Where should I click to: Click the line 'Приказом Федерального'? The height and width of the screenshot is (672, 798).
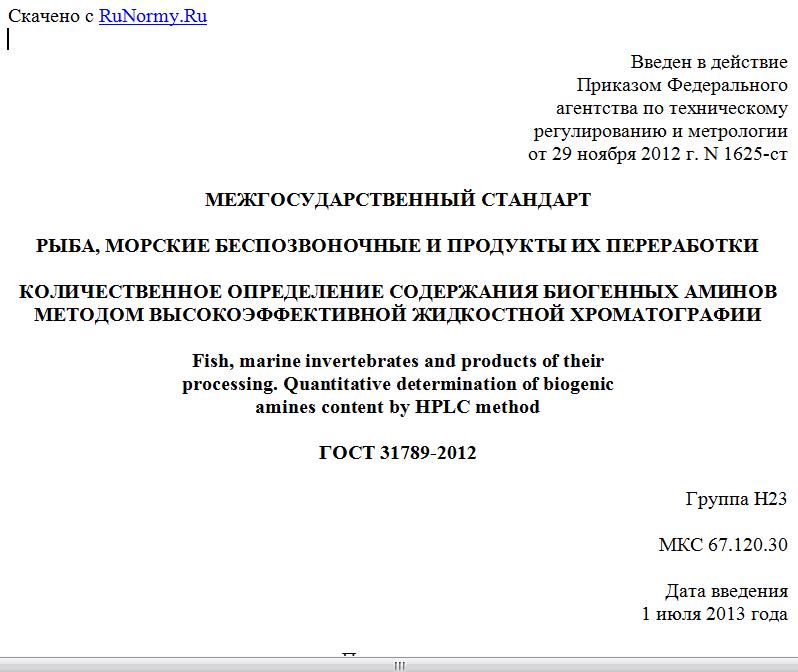(682, 85)
